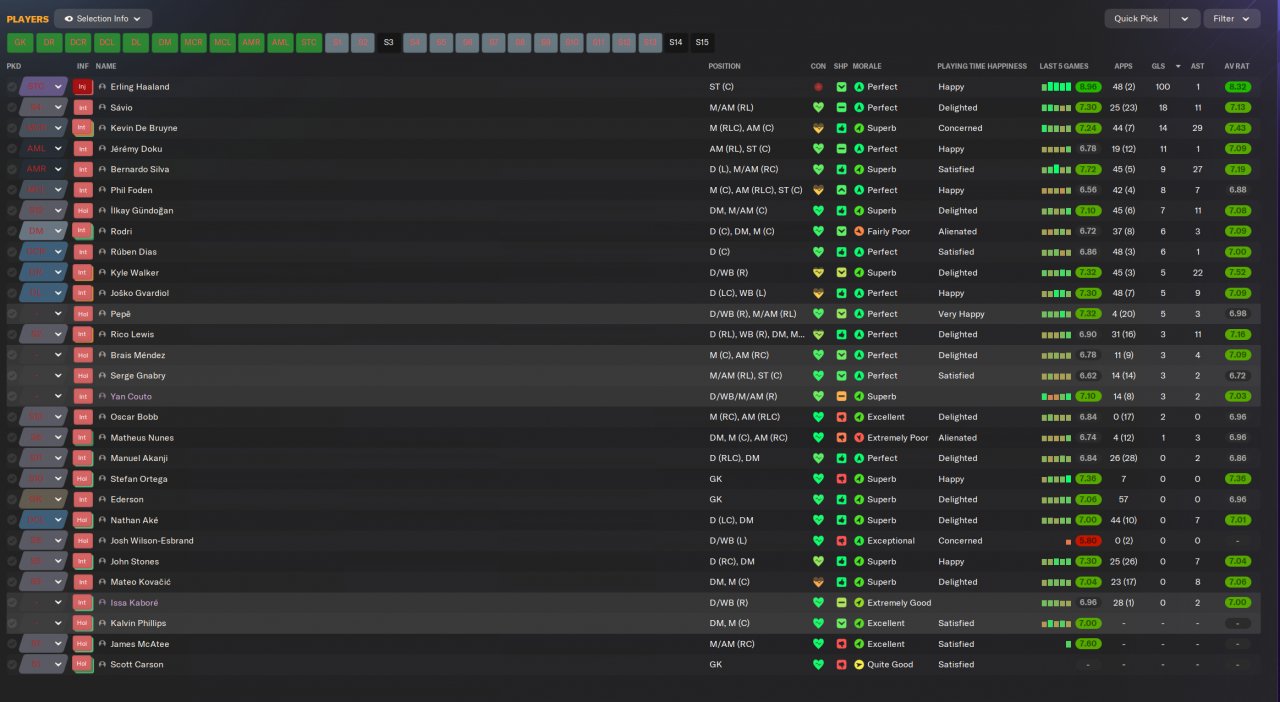Click the Quick Pick button
1280x702 pixels.
click(x=1136, y=19)
